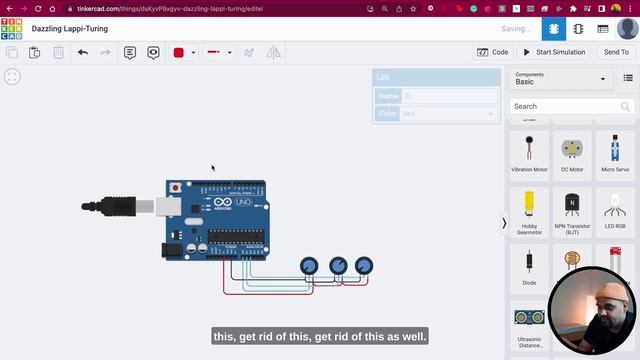This screenshot has height=360, width=640.
Task: Select the LED RGB component
Action: 615,212
